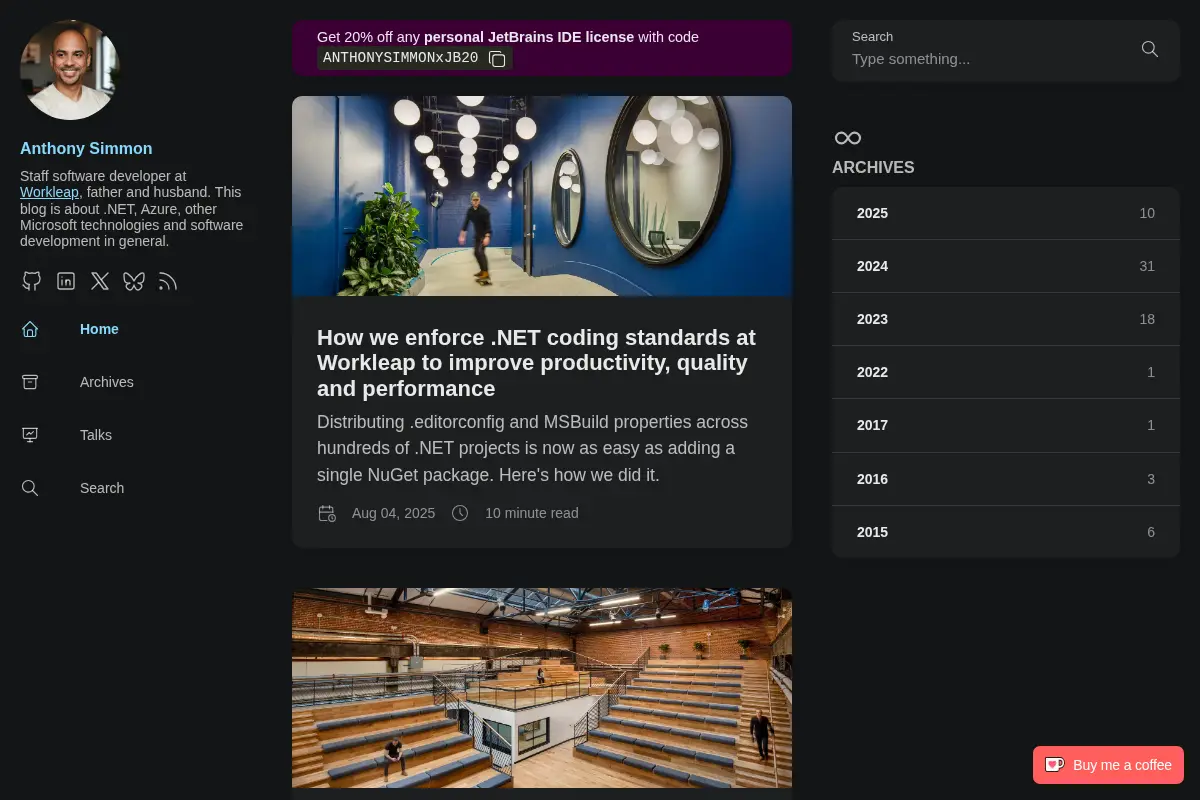Click the ANTHONYSIMMONxJB20 promo code text

click(x=401, y=58)
